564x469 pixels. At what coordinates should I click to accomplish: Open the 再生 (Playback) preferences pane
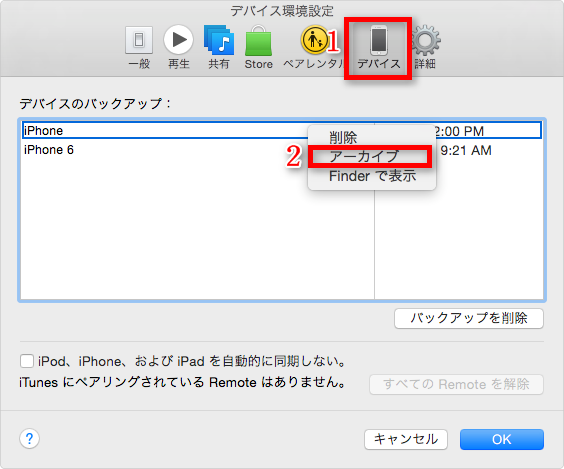tap(178, 47)
